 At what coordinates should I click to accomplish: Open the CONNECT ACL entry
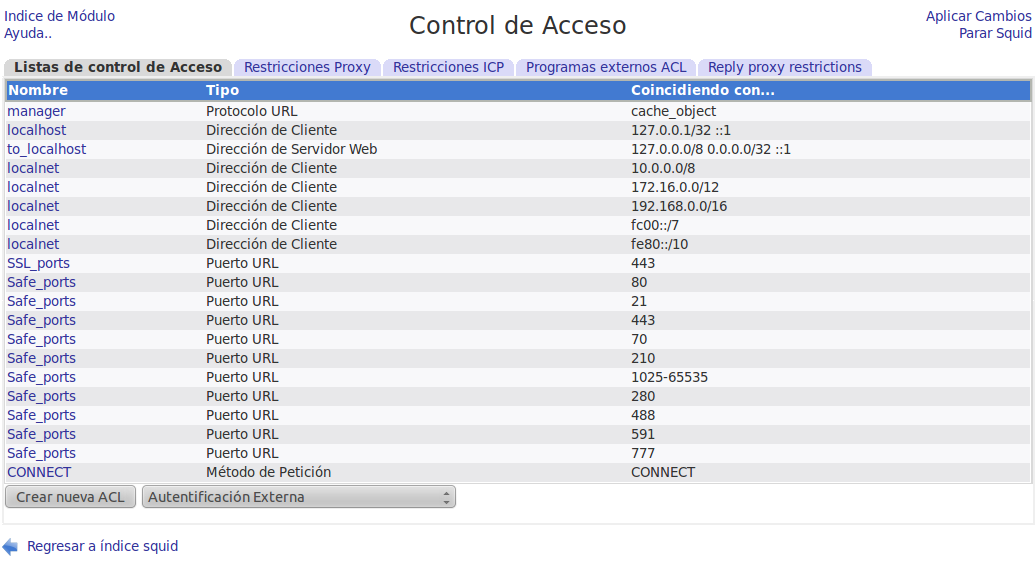(39, 472)
